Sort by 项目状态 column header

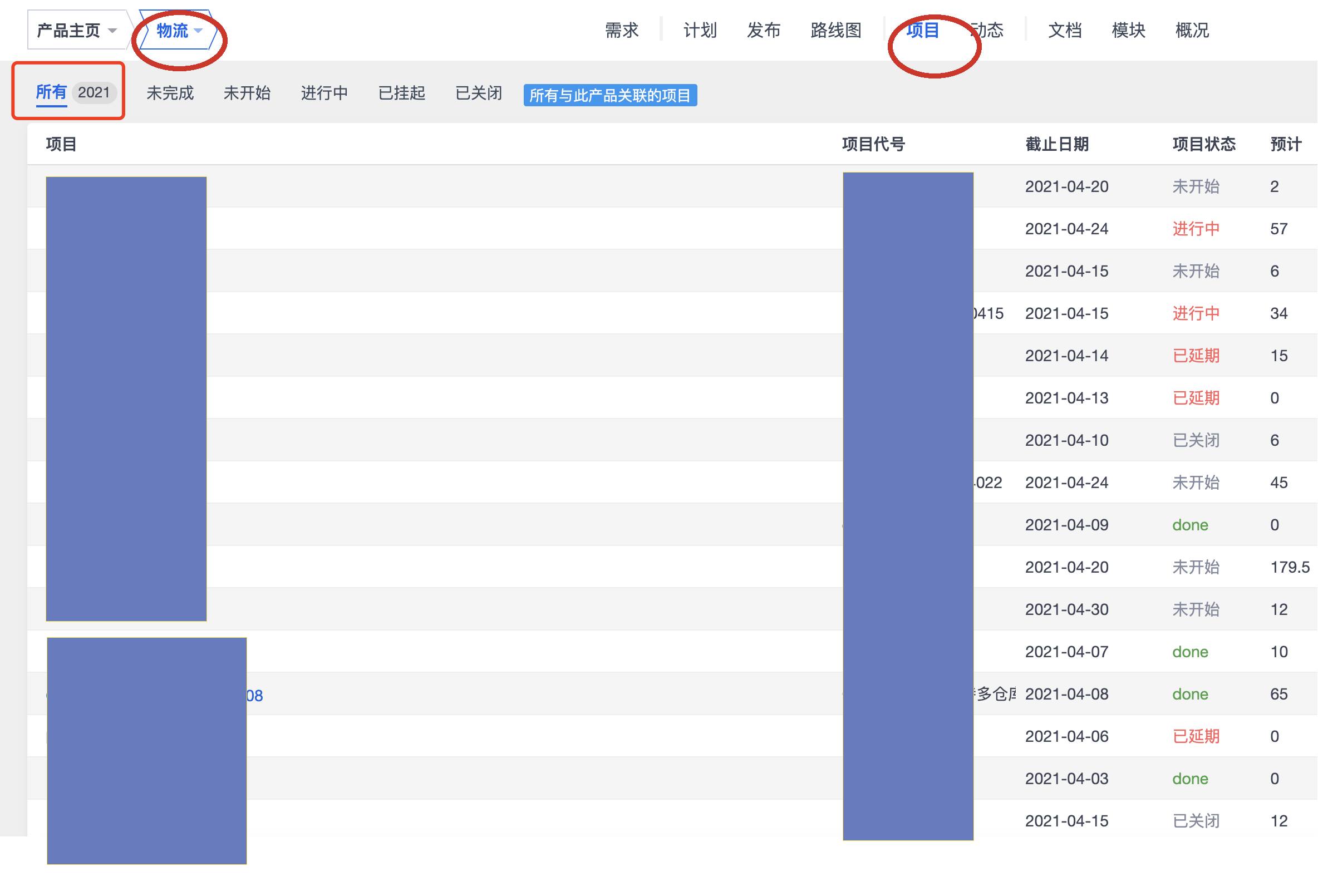tap(1203, 144)
